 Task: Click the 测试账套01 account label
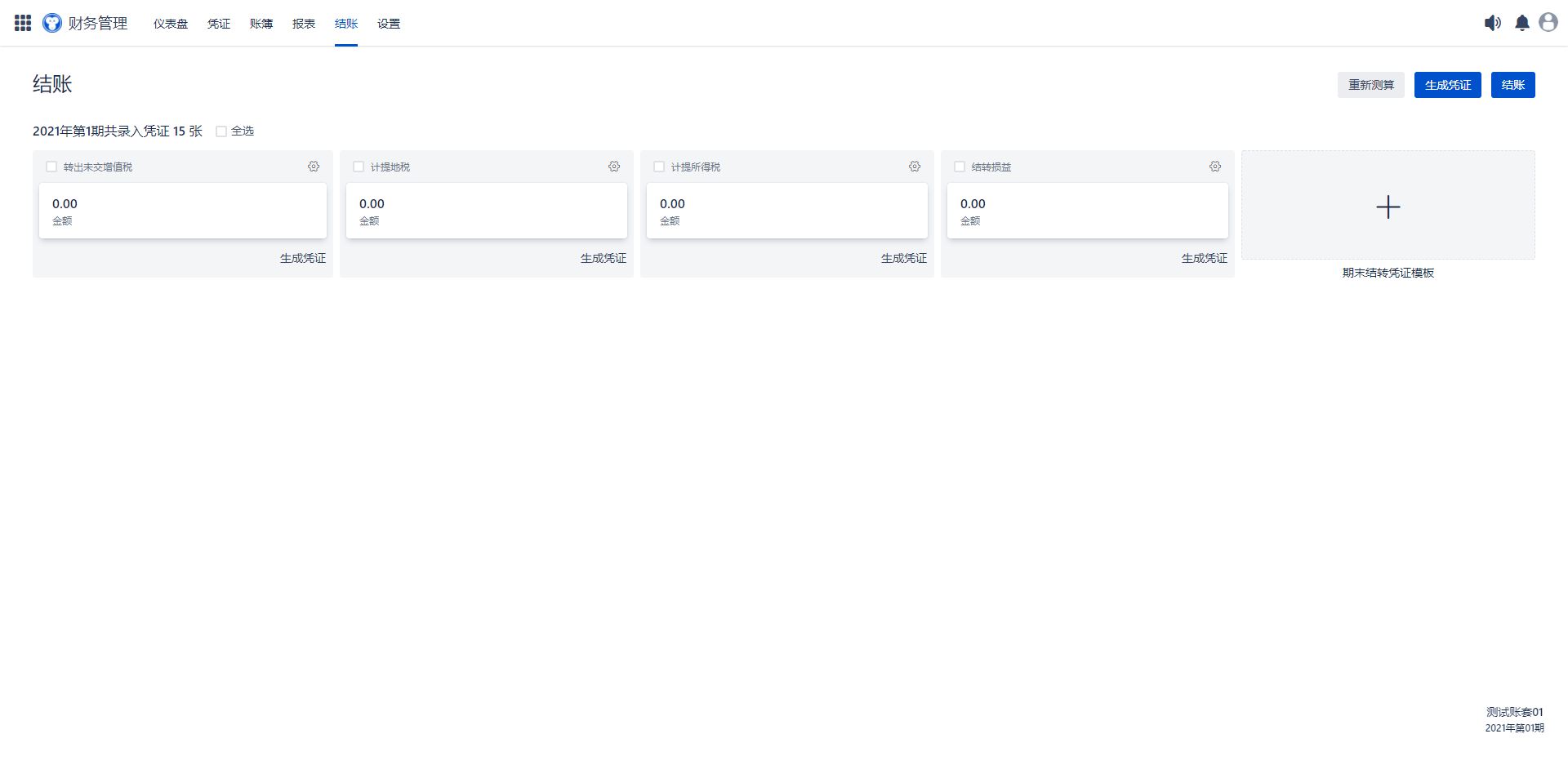point(1515,712)
